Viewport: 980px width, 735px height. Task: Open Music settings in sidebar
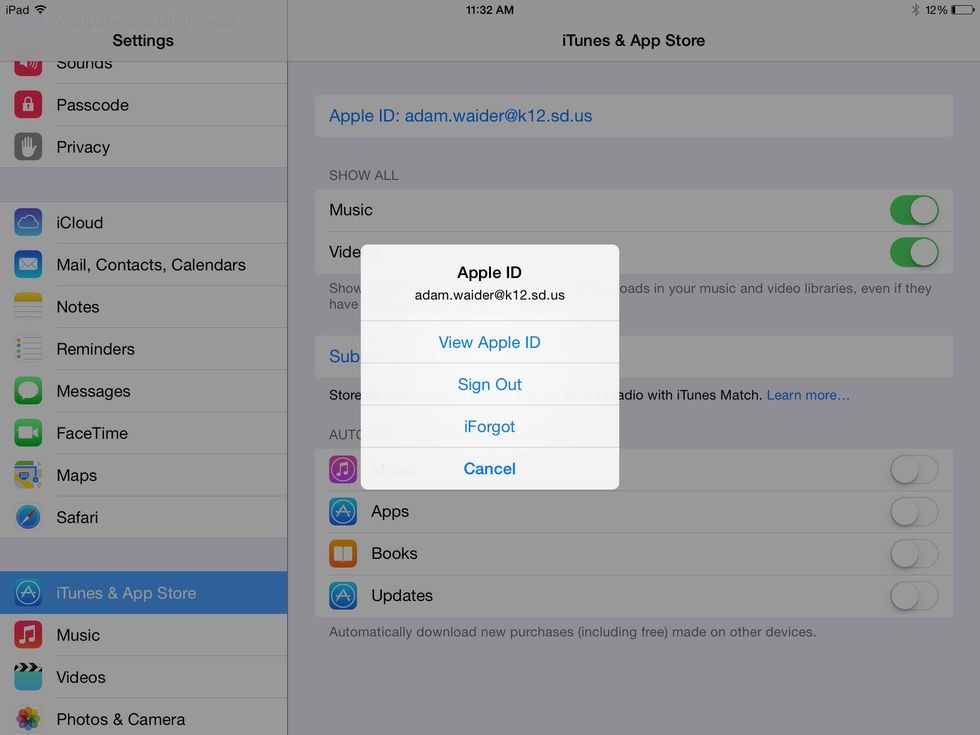(x=144, y=634)
